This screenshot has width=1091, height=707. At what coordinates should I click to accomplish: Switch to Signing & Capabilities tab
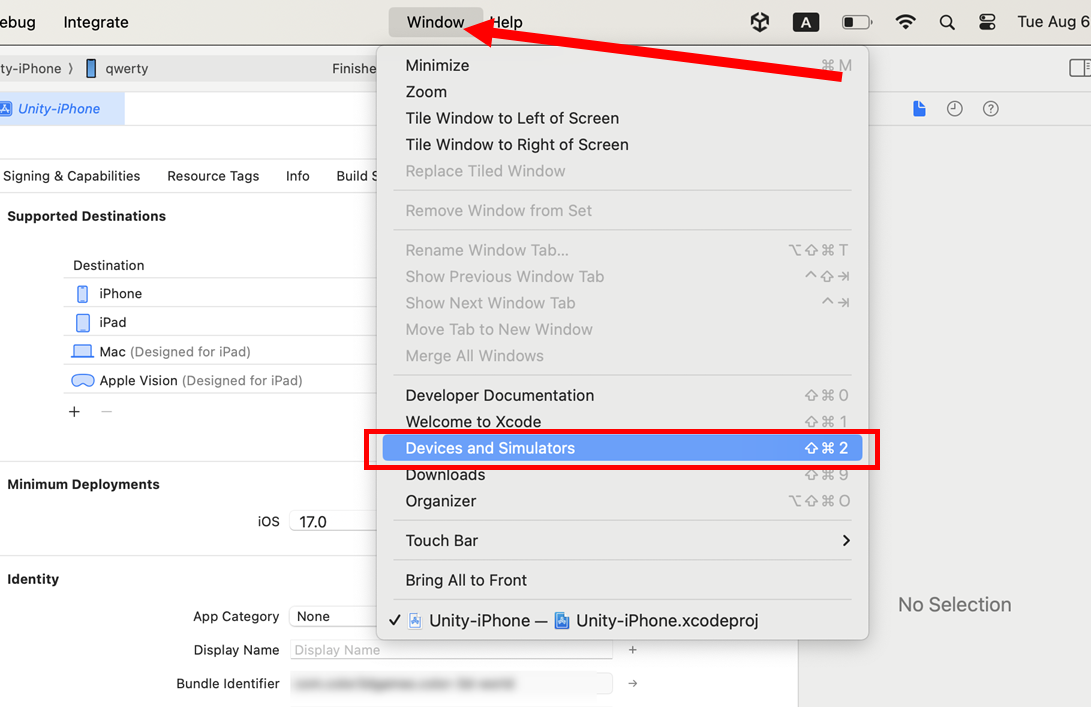point(72,176)
